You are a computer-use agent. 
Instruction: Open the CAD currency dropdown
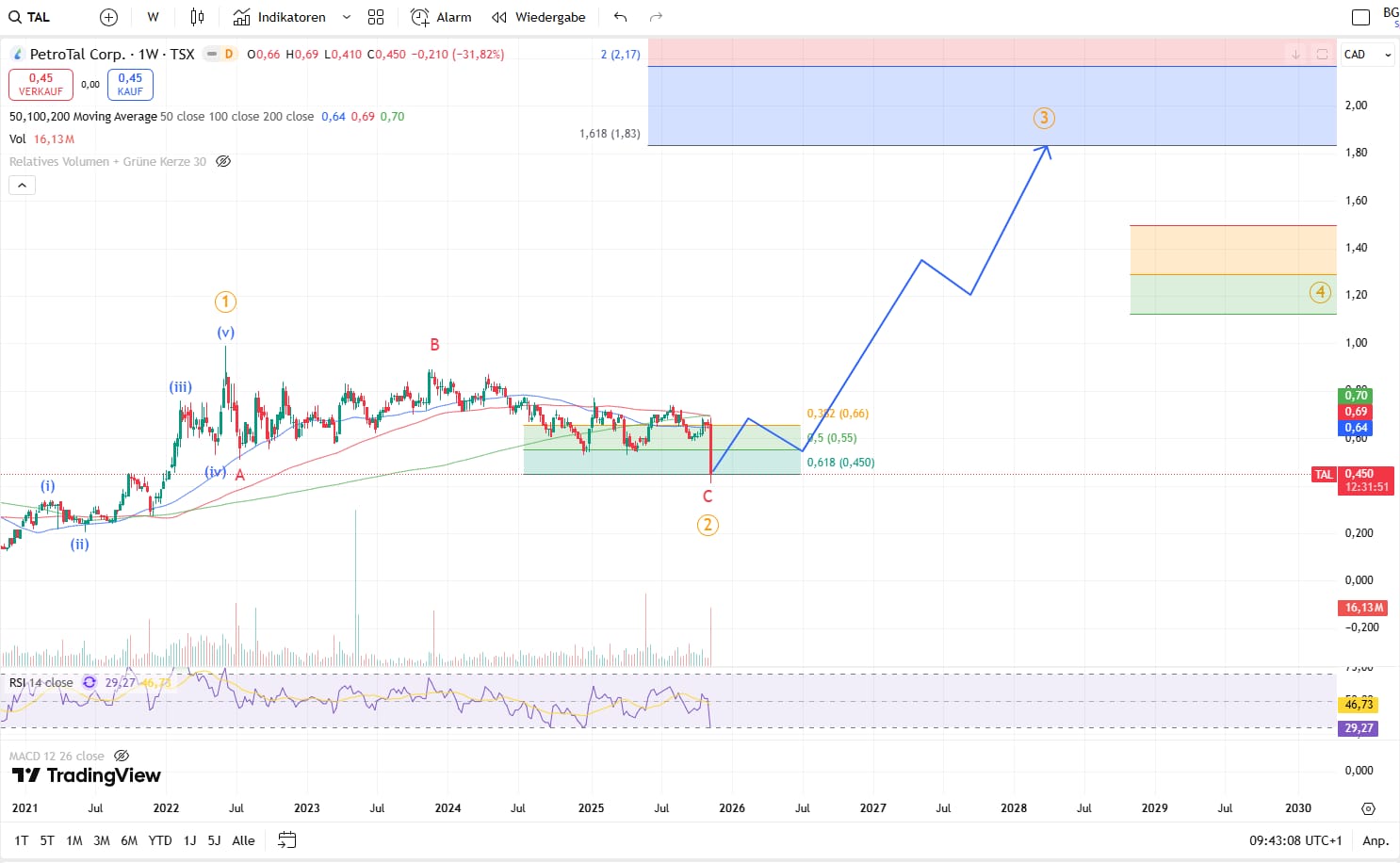click(x=1368, y=55)
